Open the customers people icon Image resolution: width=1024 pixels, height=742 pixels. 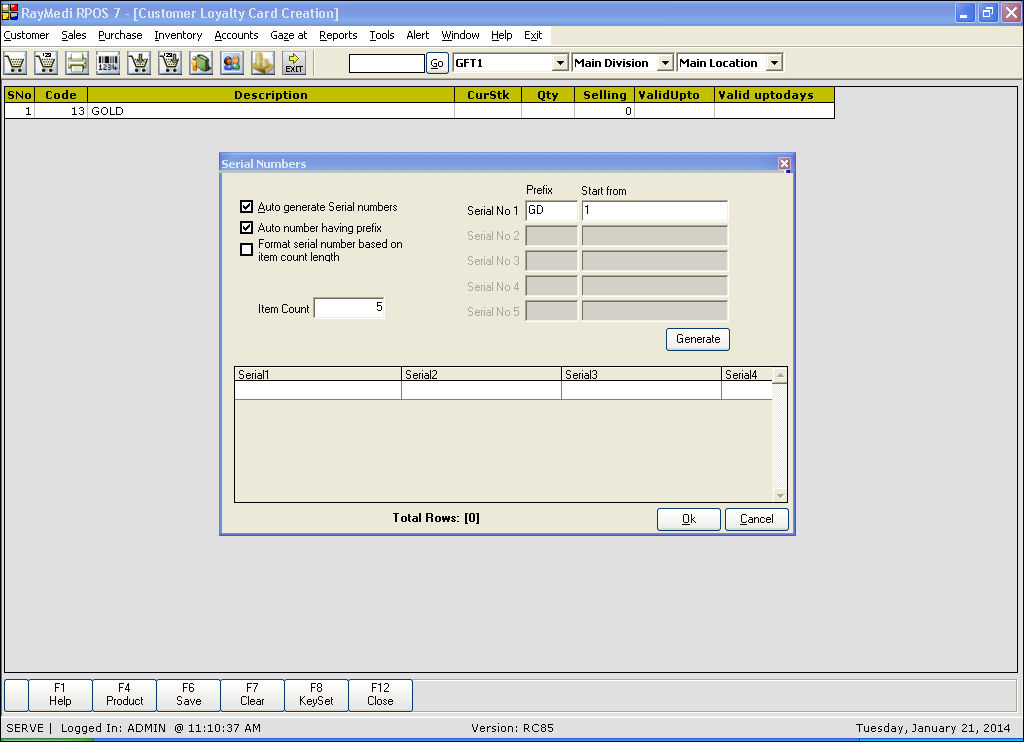tap(232, 63)
